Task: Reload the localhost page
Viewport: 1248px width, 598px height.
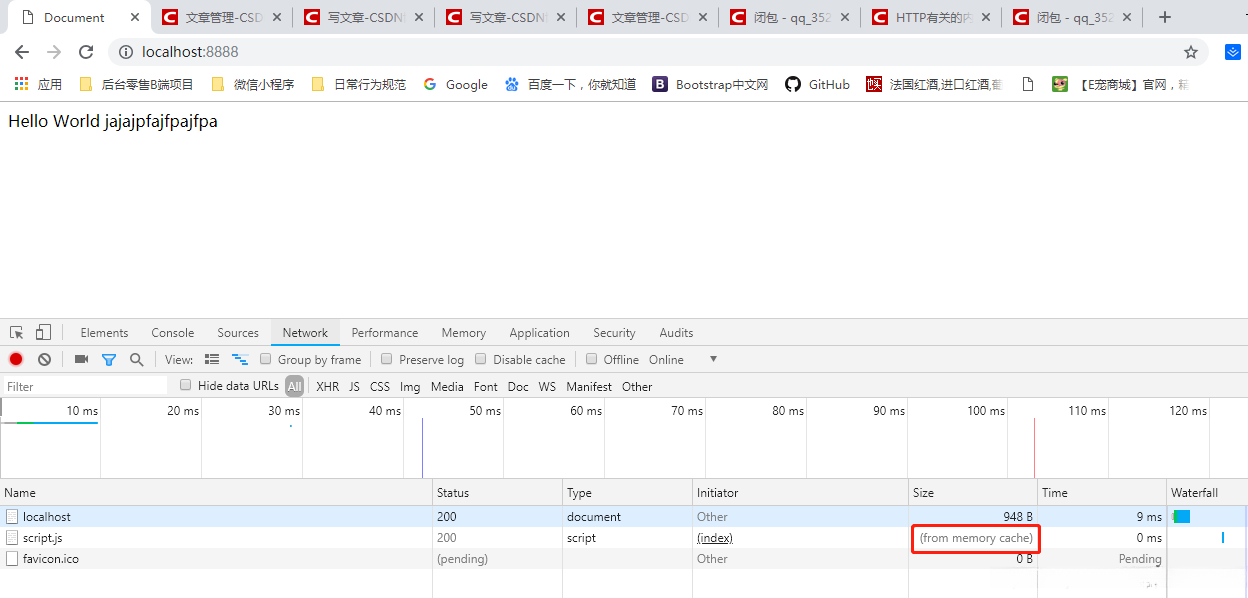Action: (86, 52)
